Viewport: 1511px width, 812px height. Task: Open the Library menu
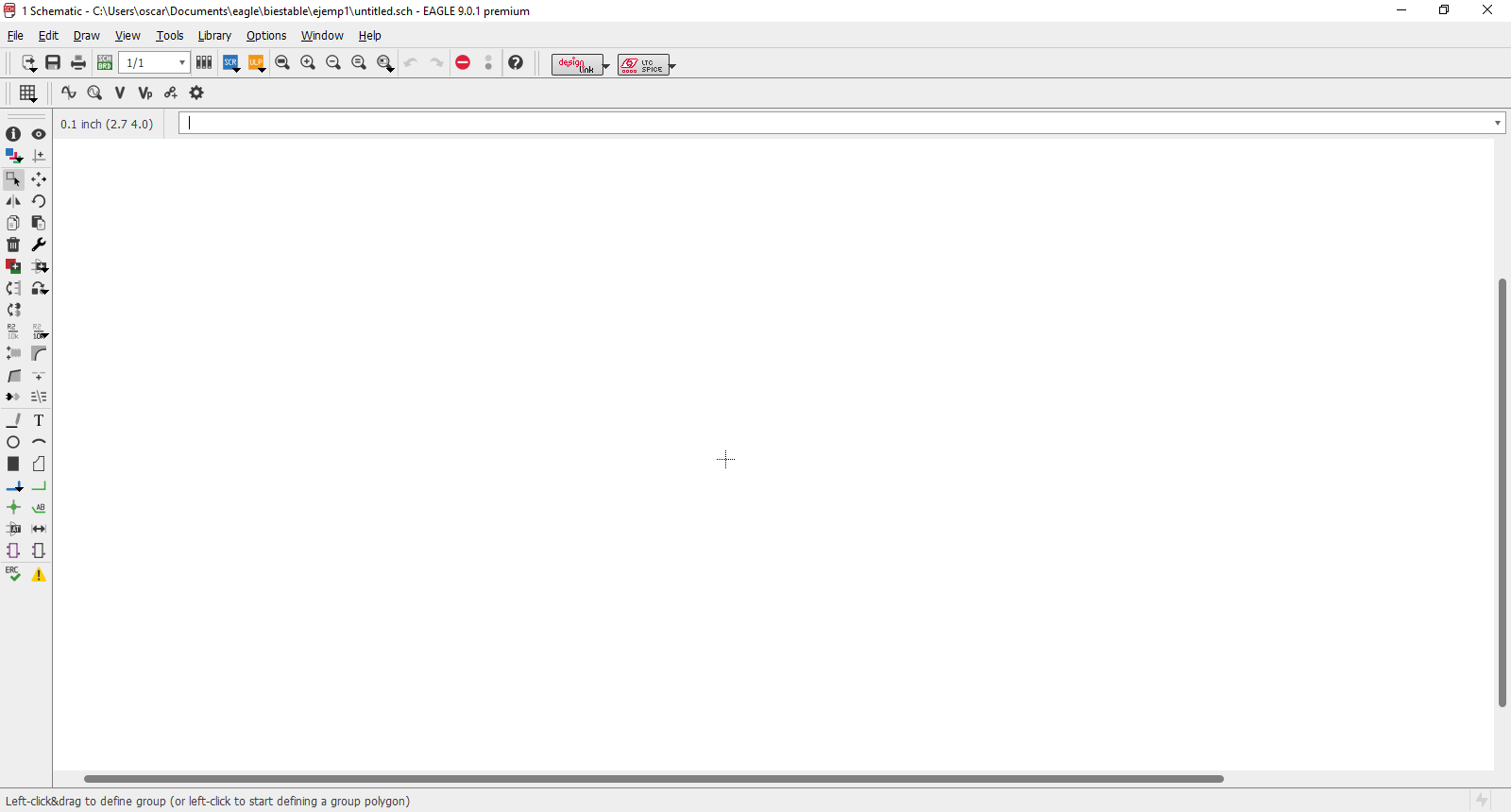coord(214,36)
